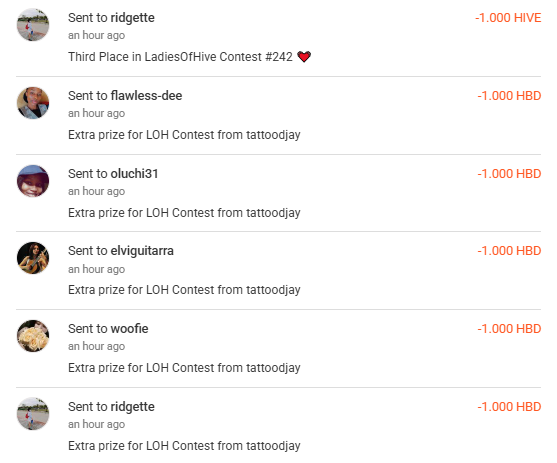The width and height of the screenshot is (557, 463).
Task: Open the elviguitarra username link
Action: click(x=142, y=251)
